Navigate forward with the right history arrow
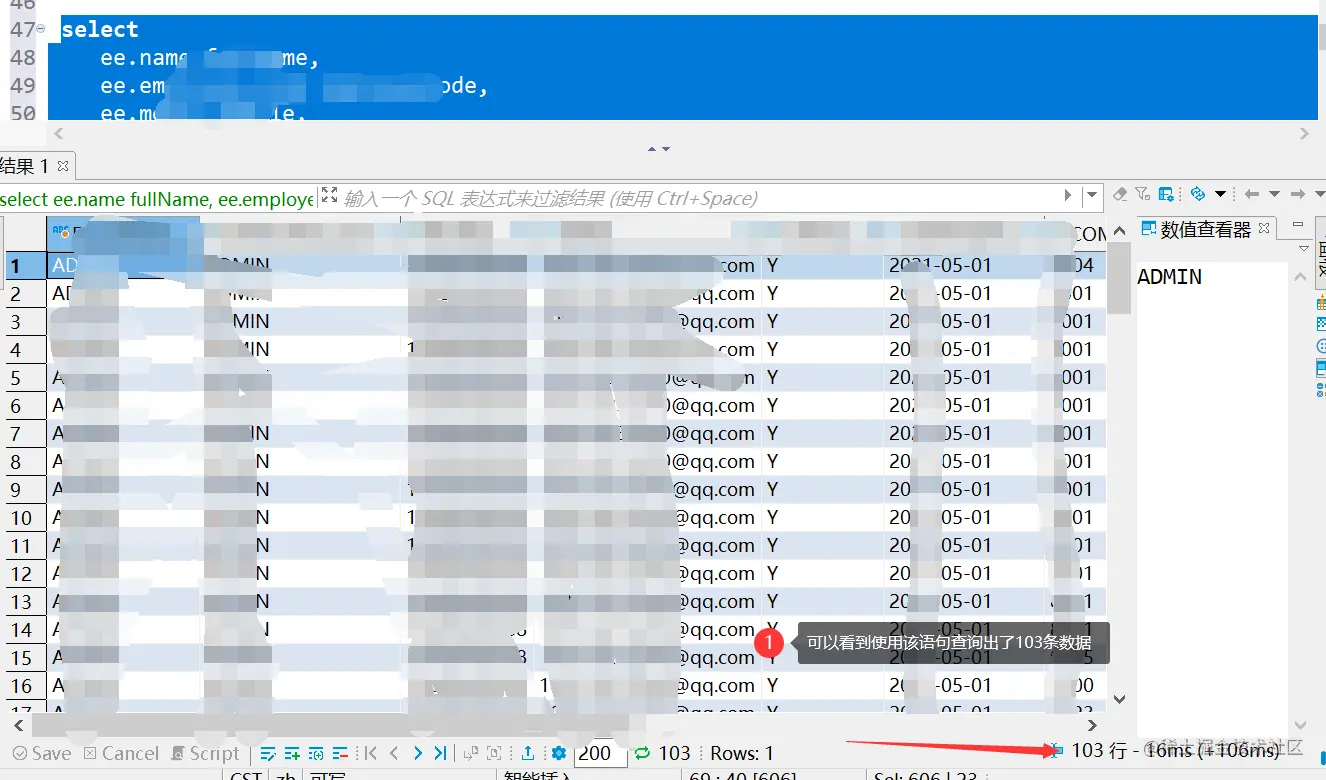This screenshot has height=780, width=1326. pos(1297,194)
